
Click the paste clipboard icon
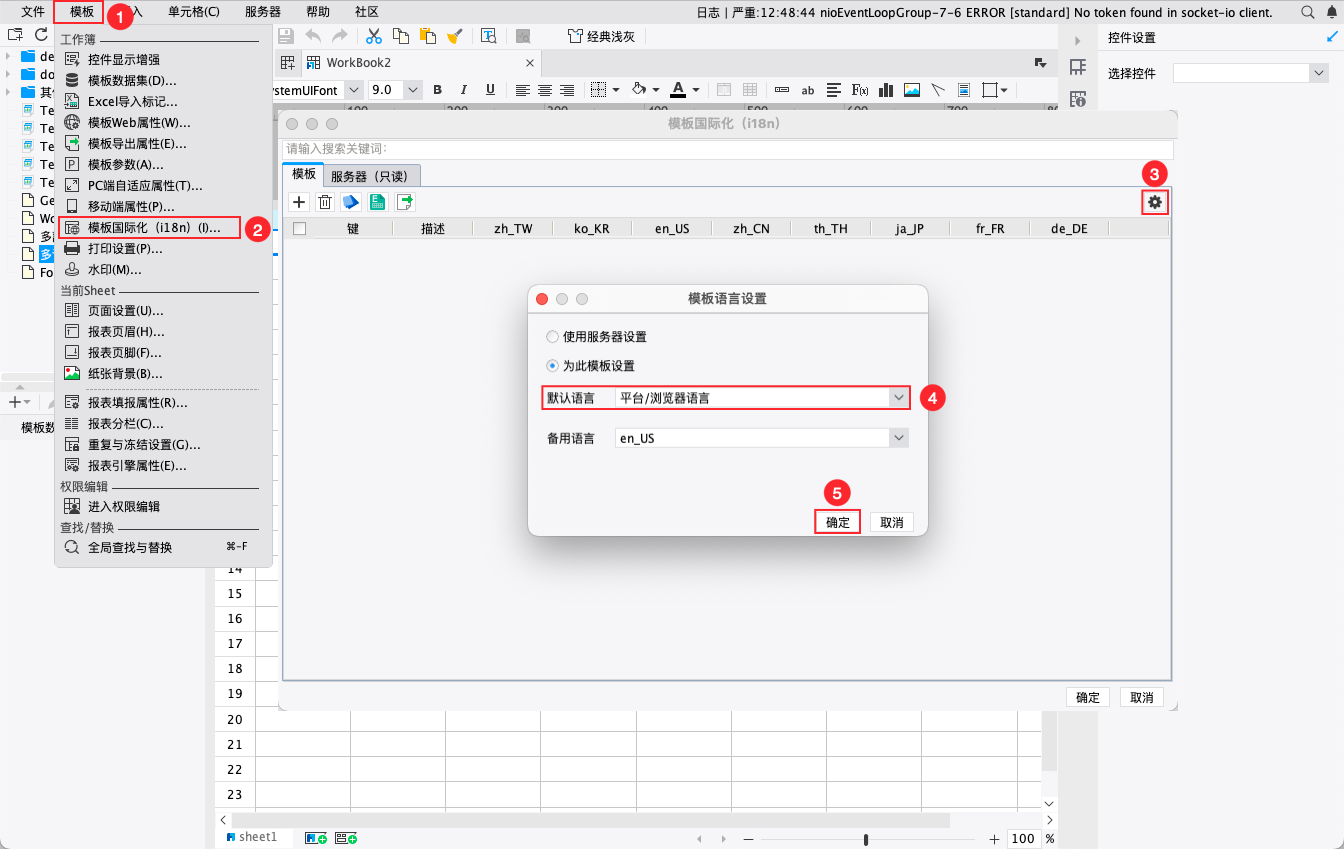tap(428, 36)
